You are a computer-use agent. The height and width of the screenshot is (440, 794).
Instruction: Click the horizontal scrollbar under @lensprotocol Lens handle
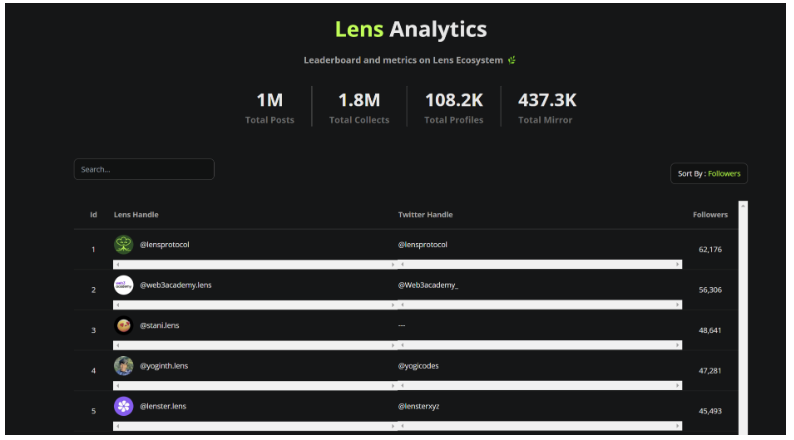255,264
